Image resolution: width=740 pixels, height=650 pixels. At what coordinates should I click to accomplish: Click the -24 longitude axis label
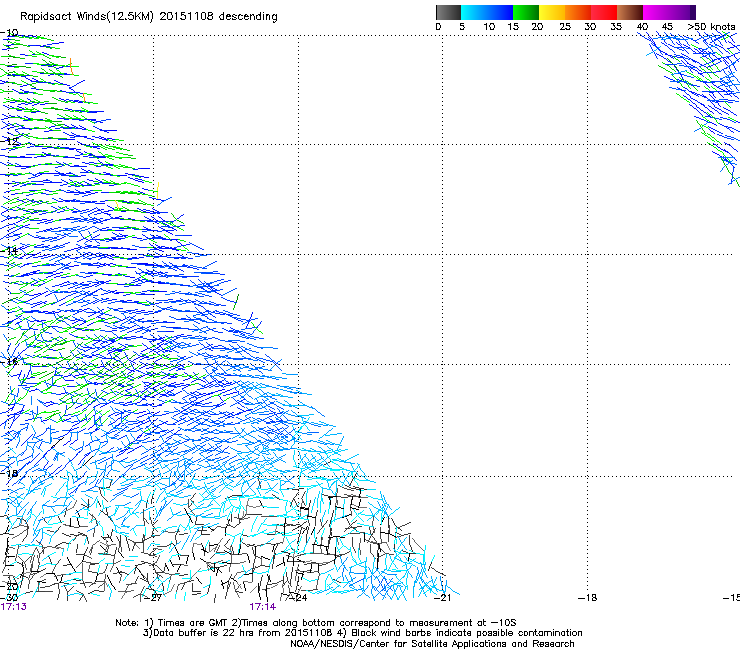pos(298,598)
